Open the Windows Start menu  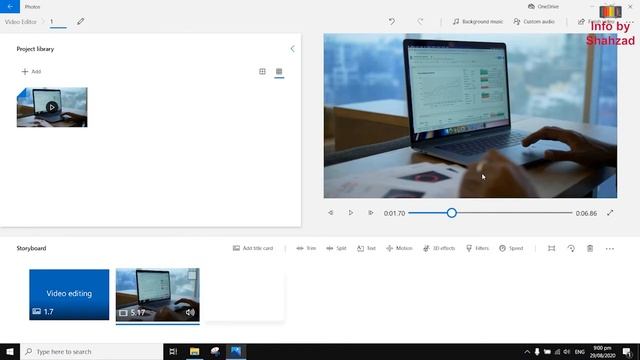[x=10, y=351]
